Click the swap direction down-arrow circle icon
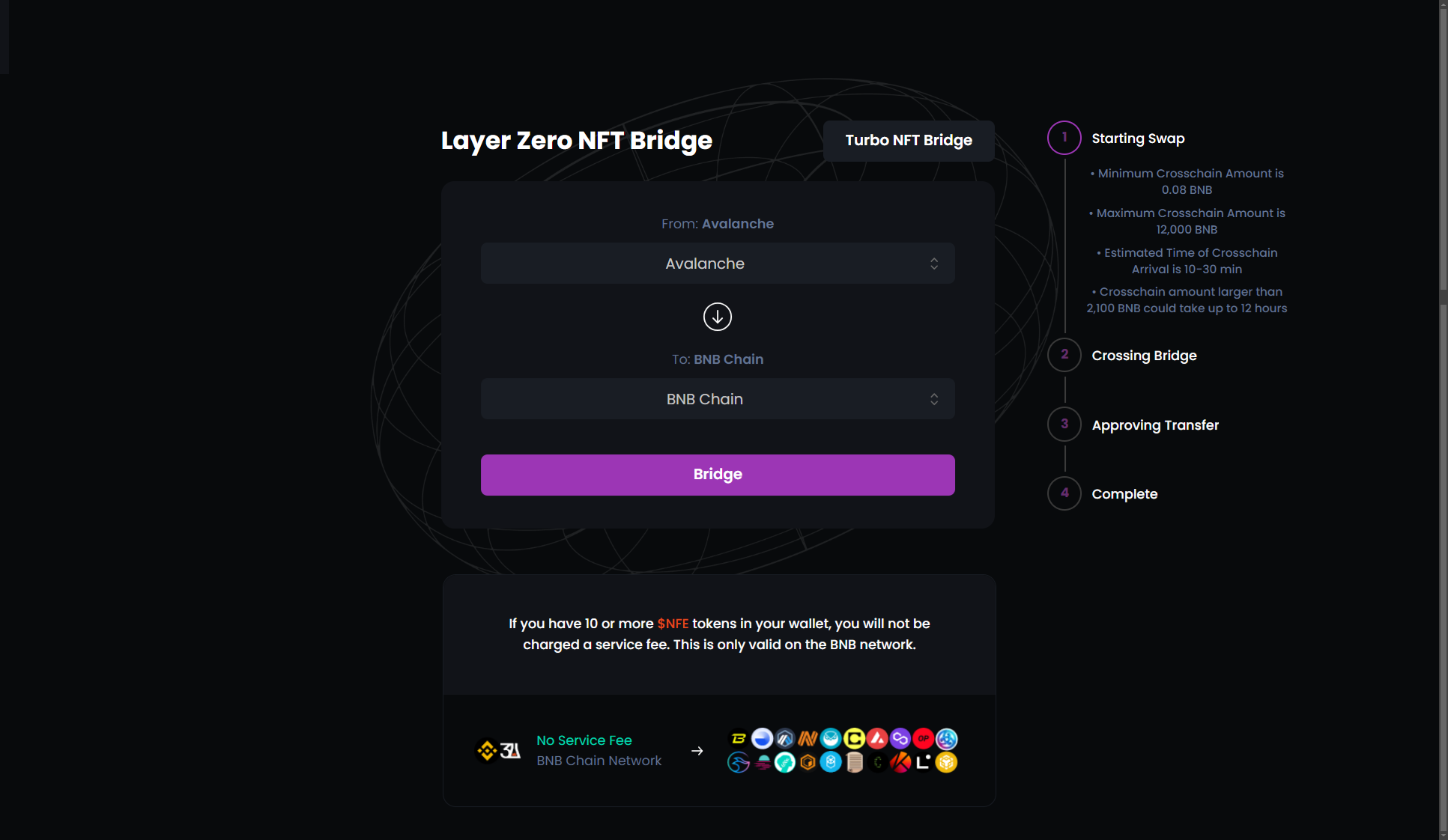Image resolution: width=1448 pixels, height=840 pixels. [717, 317]
